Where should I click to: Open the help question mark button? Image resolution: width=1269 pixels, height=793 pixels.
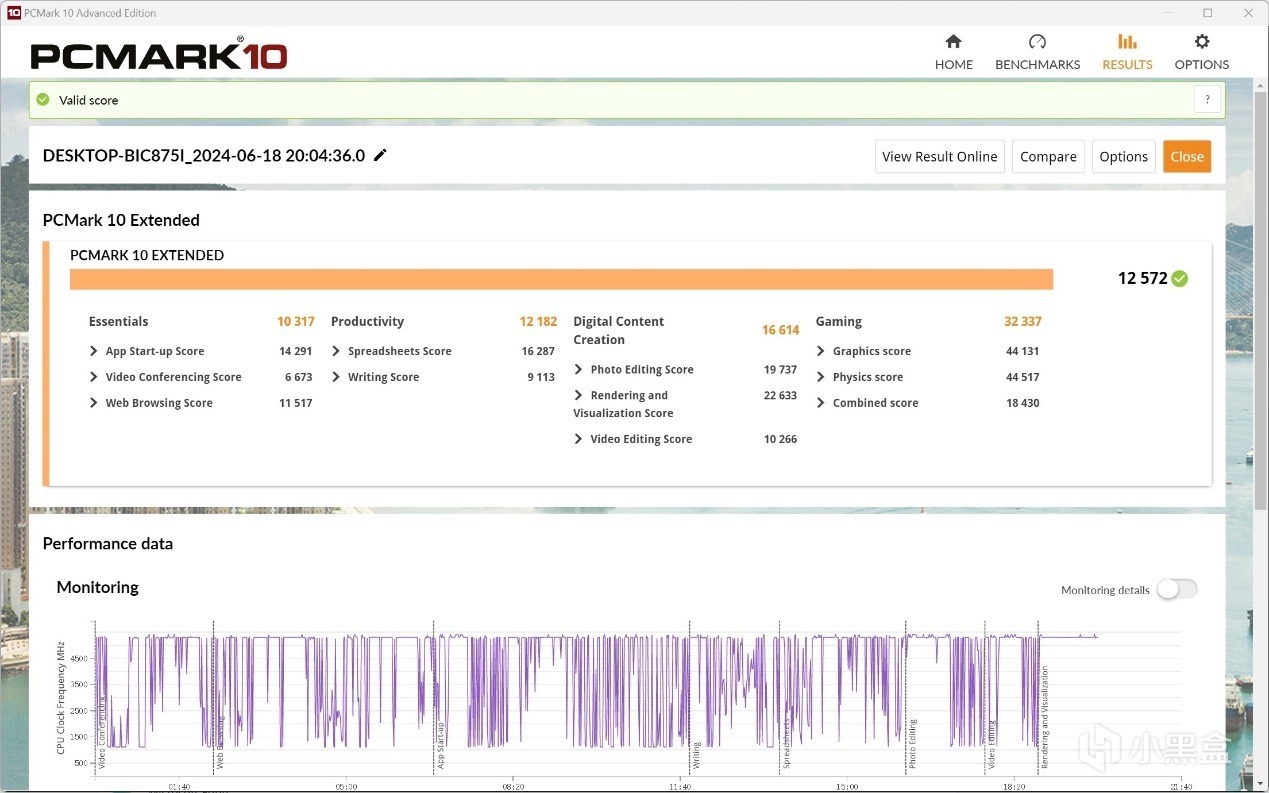pos(1207,99)
